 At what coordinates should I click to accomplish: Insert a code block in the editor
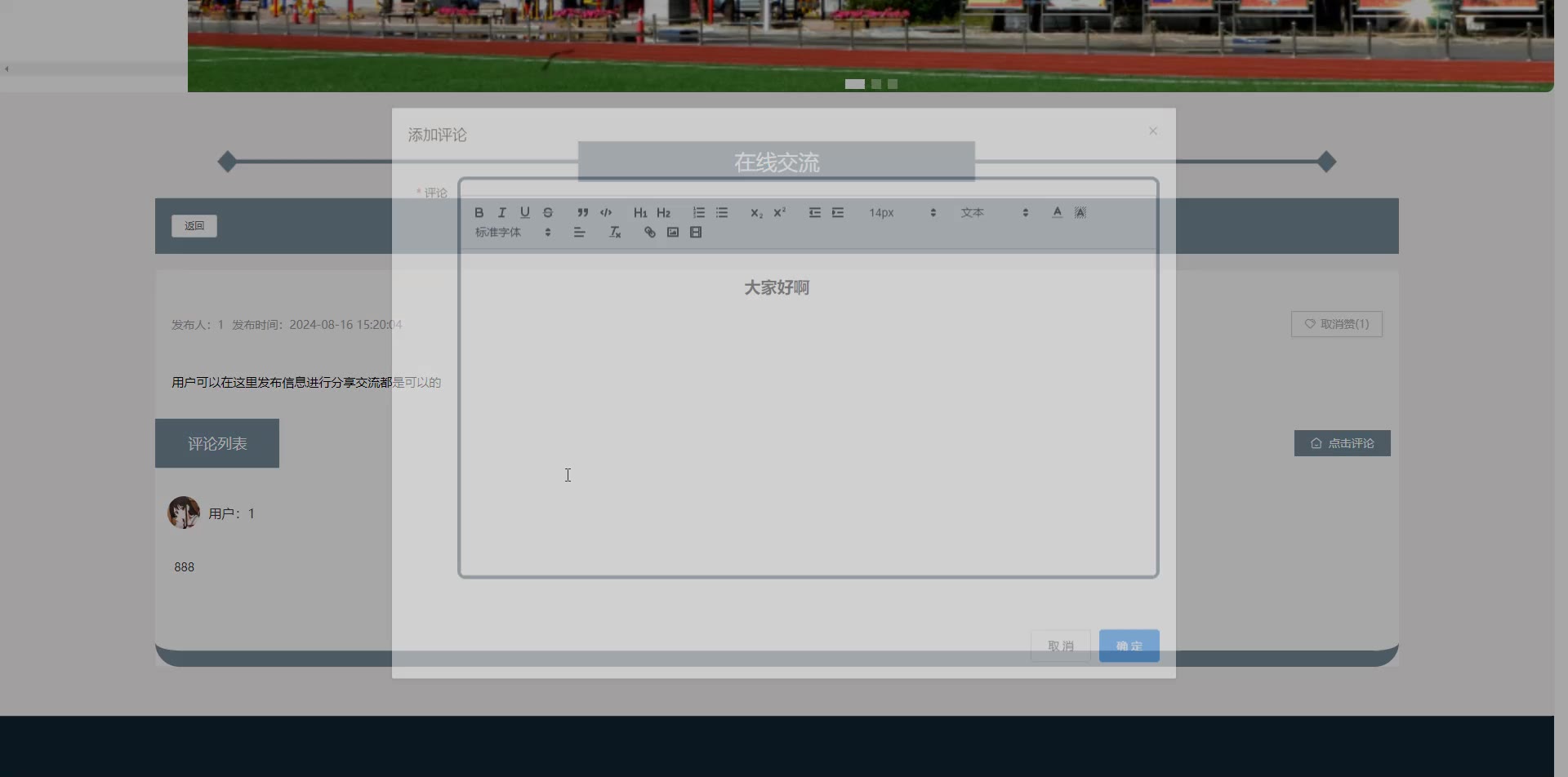(x=606, y=212)
